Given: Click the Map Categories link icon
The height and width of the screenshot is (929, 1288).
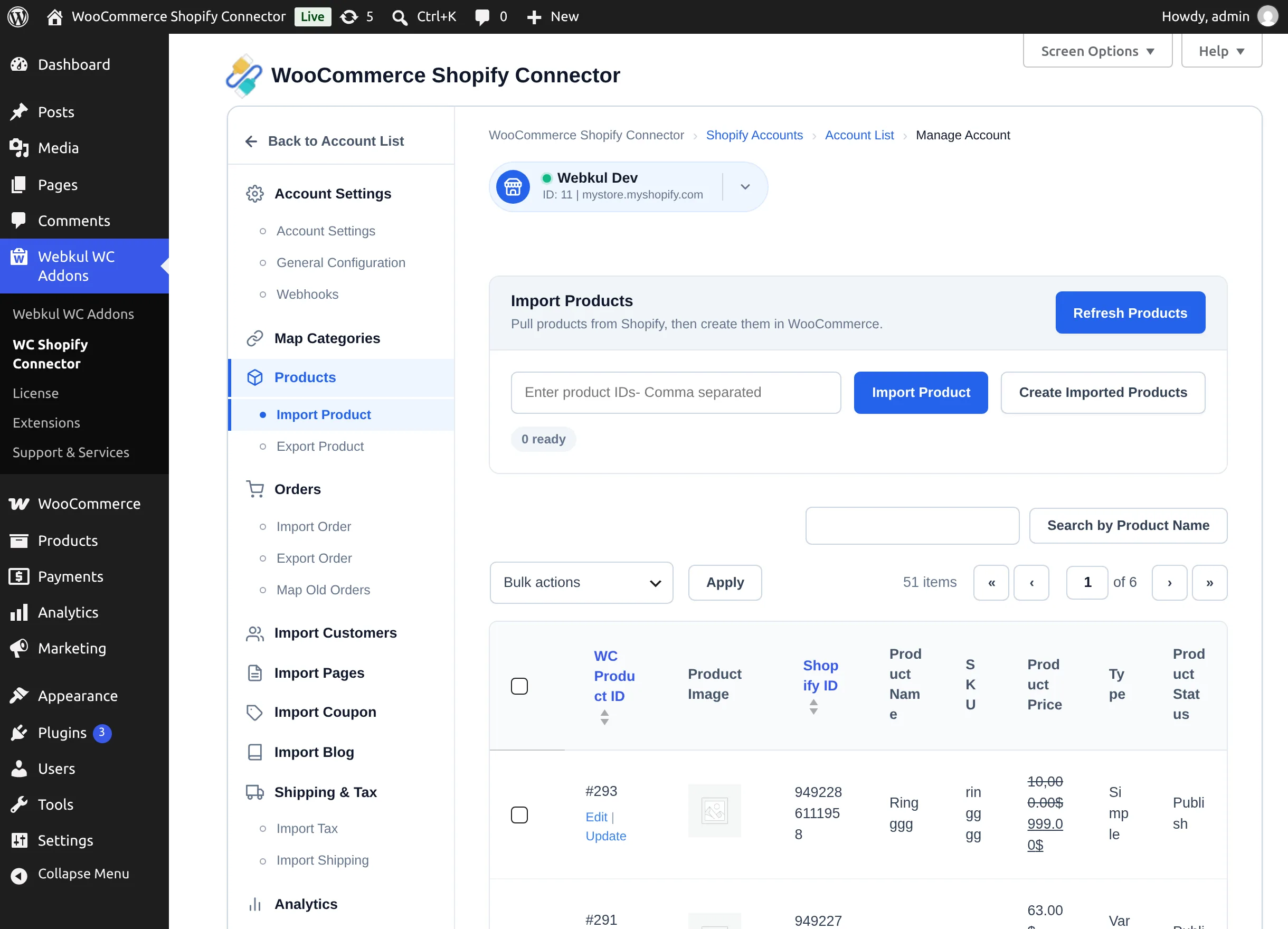Looking at the screenshot, I should 254,338.
